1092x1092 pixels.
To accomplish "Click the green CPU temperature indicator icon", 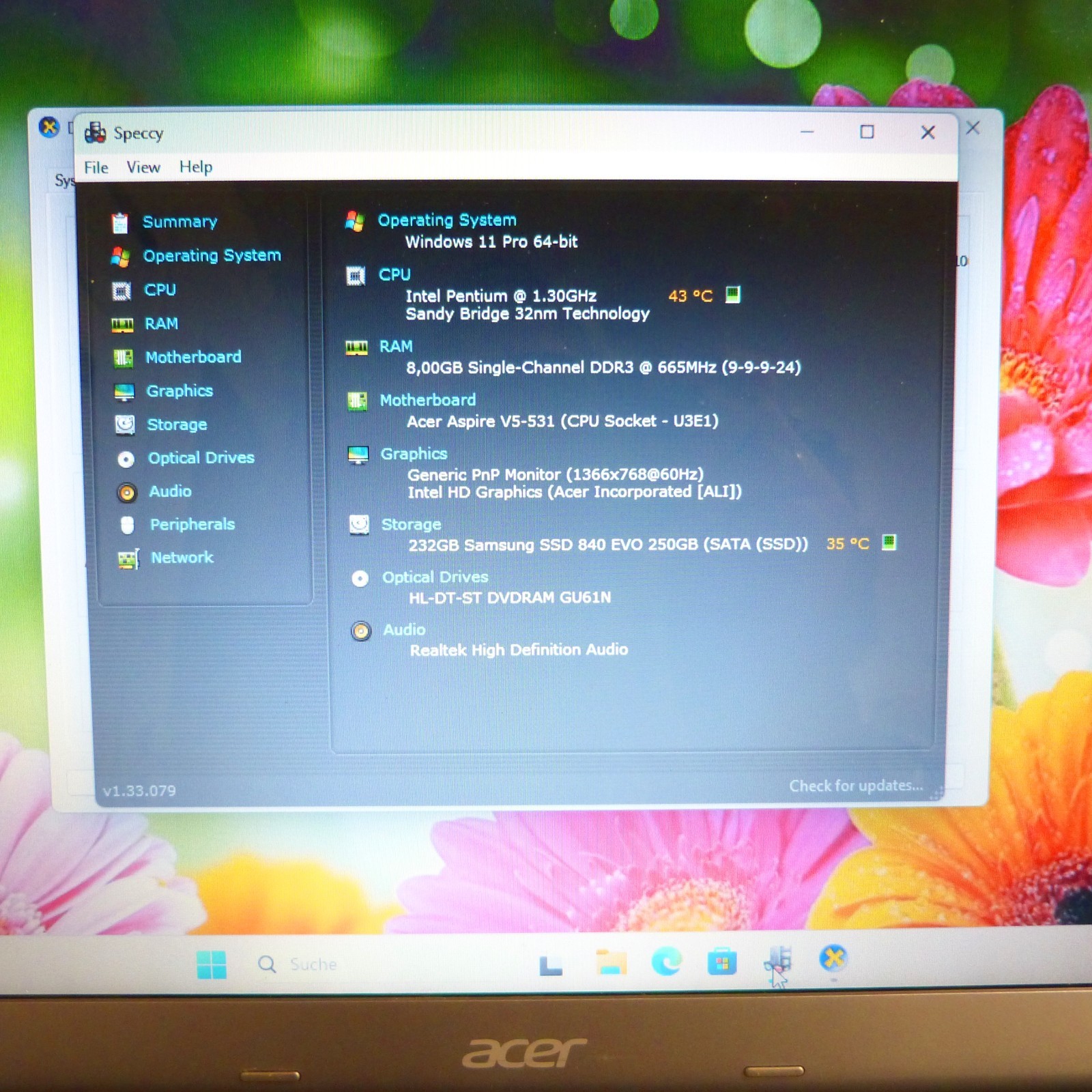I will (x=732, y=295).
